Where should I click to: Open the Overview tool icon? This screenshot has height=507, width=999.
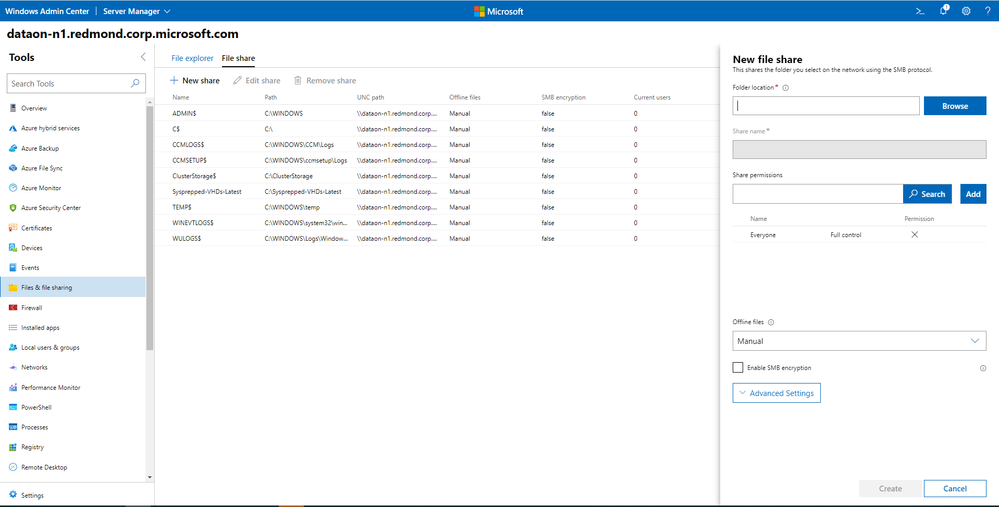13,108
